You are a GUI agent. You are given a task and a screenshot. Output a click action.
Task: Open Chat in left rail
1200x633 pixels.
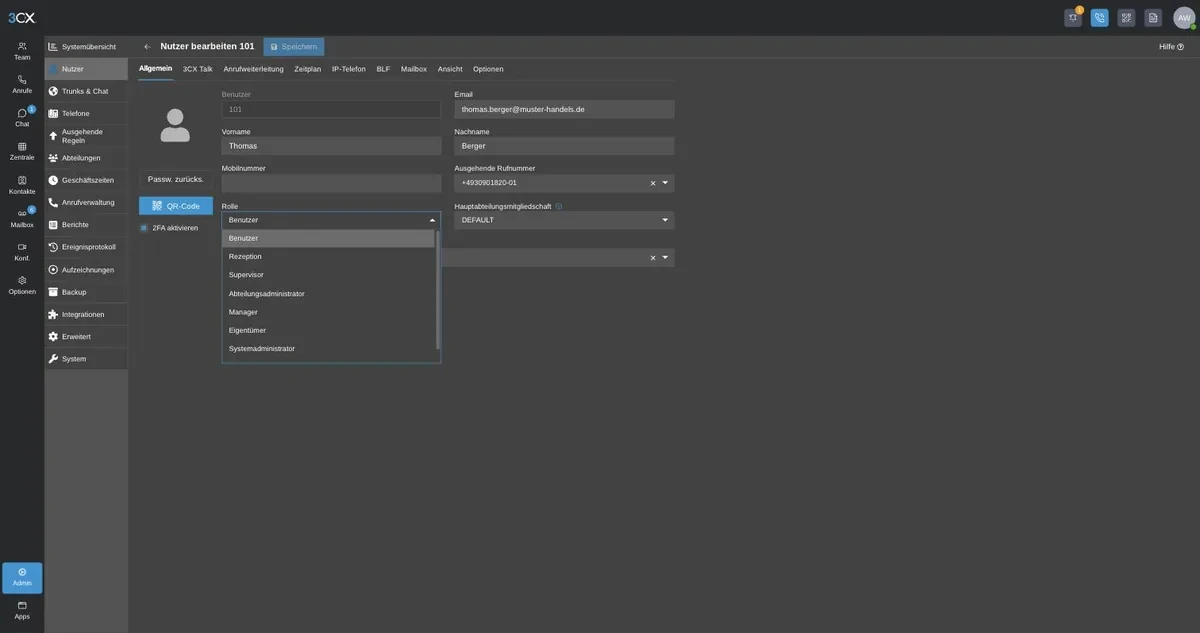pyautogui.click(x=22, y=118)
